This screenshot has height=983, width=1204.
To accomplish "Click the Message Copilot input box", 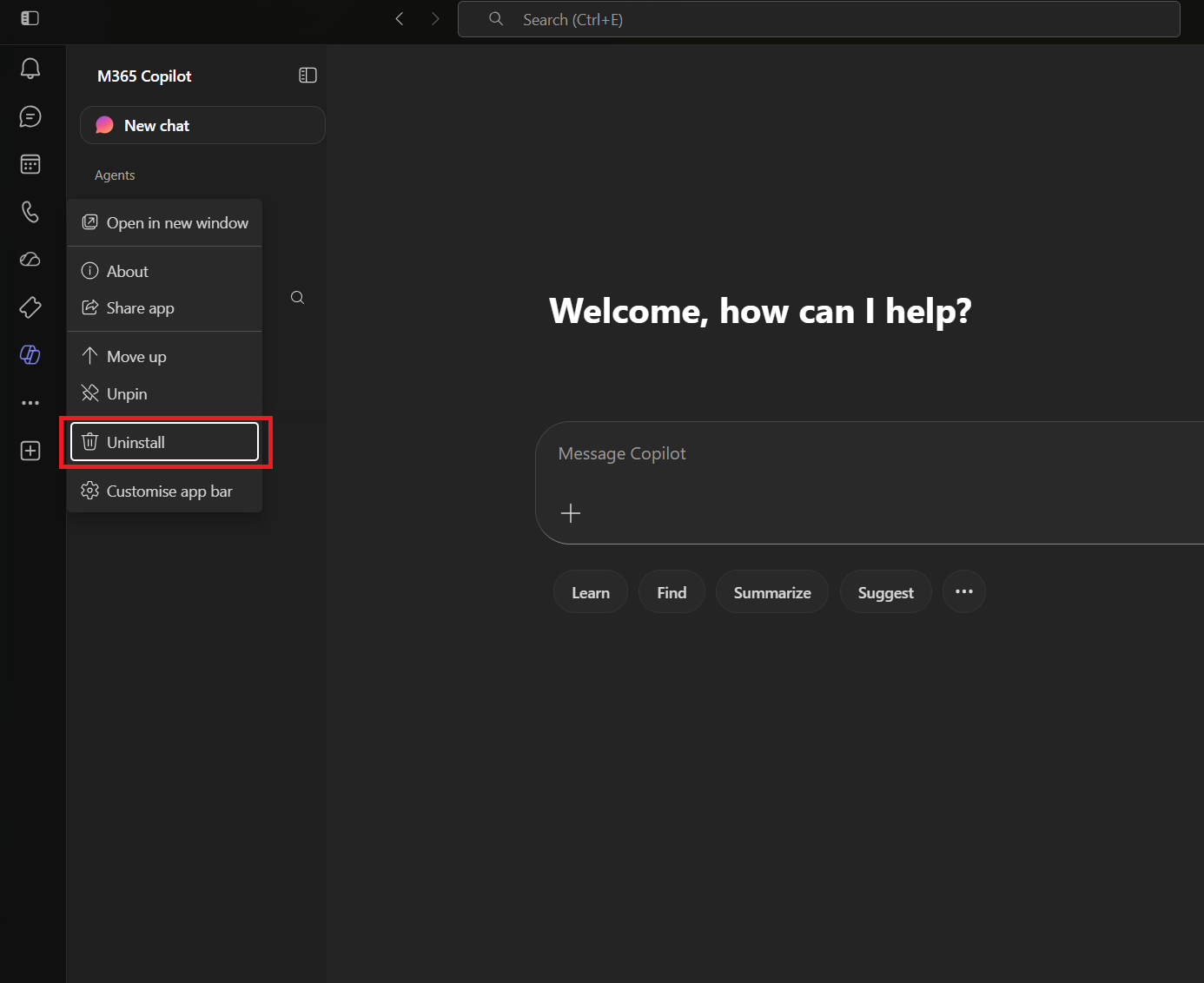I will (x=870, y=483).
